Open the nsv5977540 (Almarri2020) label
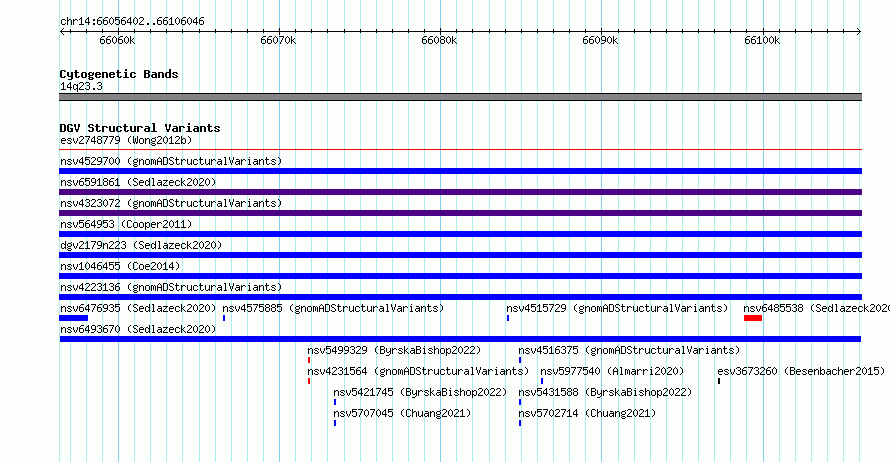Screen dimensions: 890x462 (612, 371)
